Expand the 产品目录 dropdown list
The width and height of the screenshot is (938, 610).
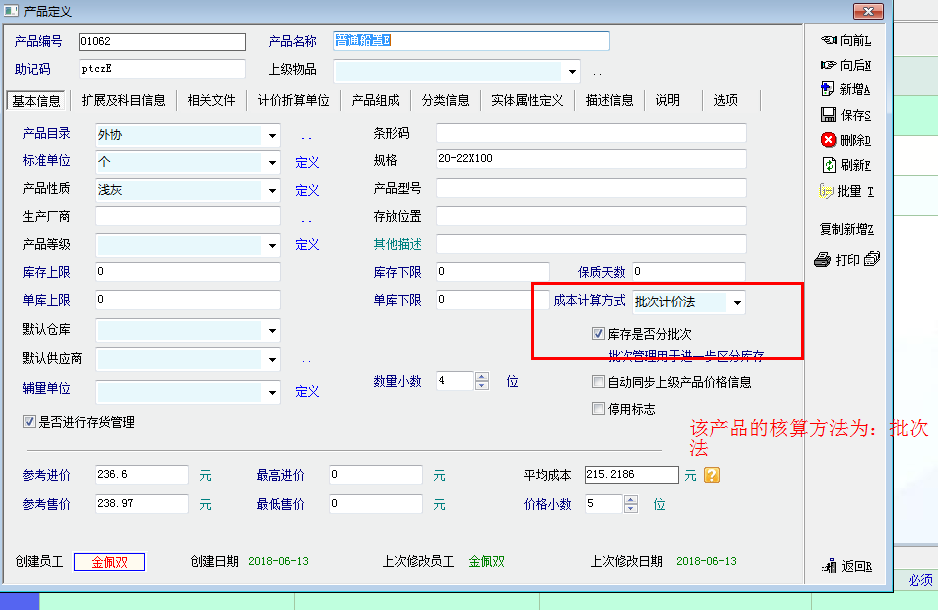272,135
